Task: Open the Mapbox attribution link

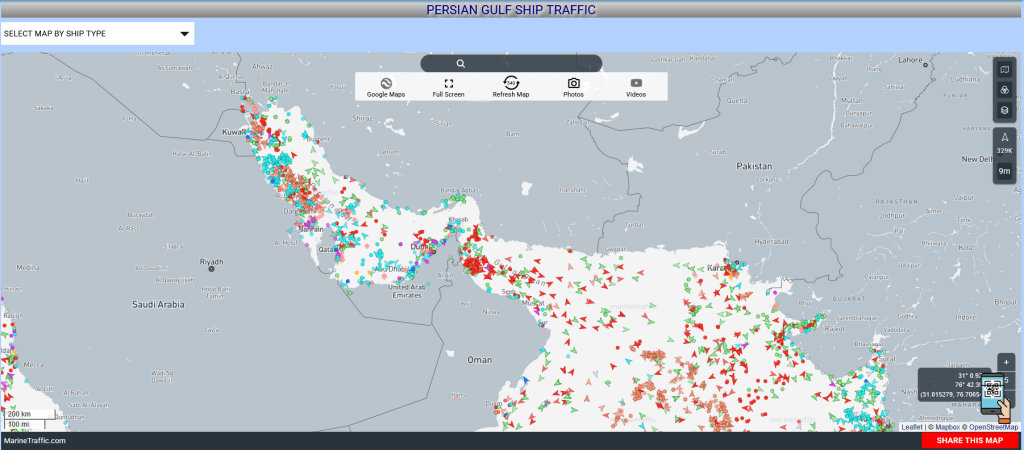Action: click(947, 426)
